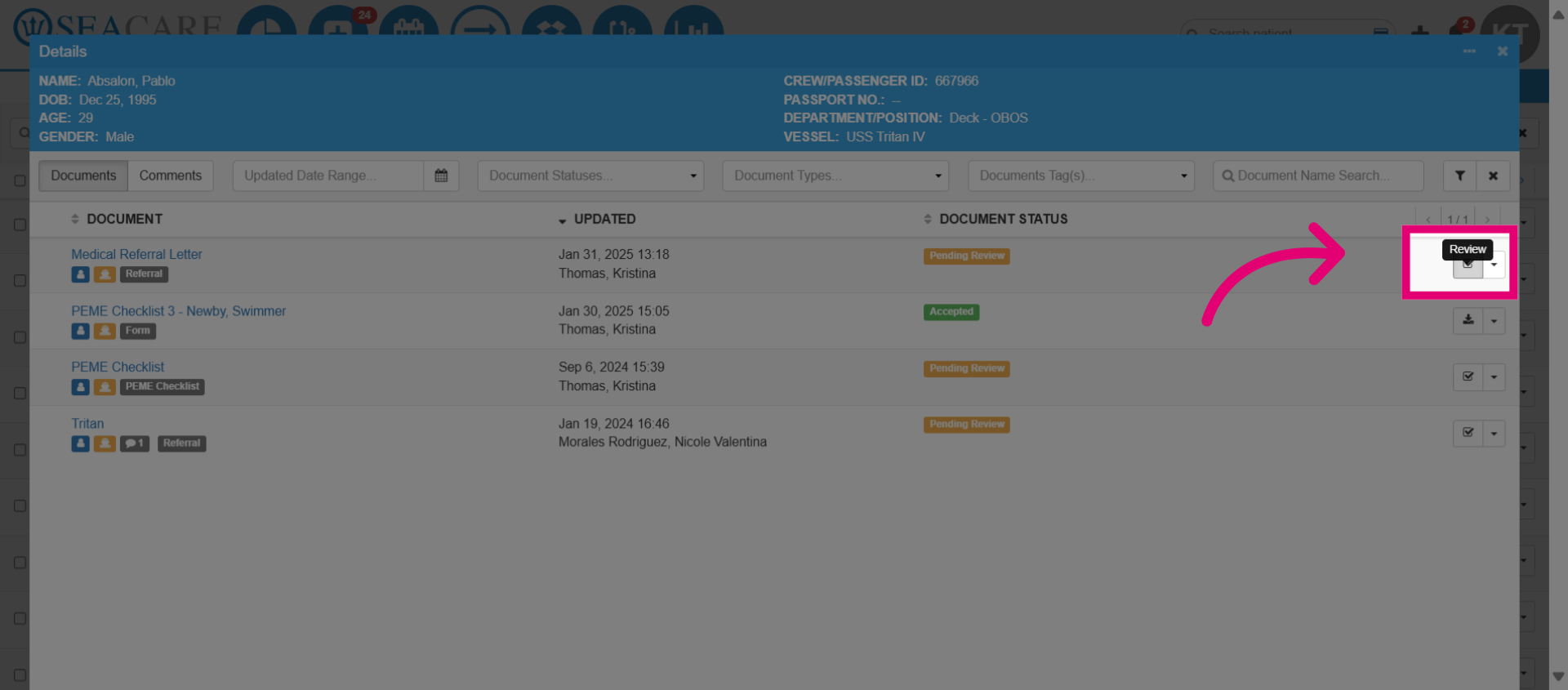The width and height of the screenshot is (1568, 690).
Task: Click orange user icon under Medical Referral Letter
Action: pos(105,274)
